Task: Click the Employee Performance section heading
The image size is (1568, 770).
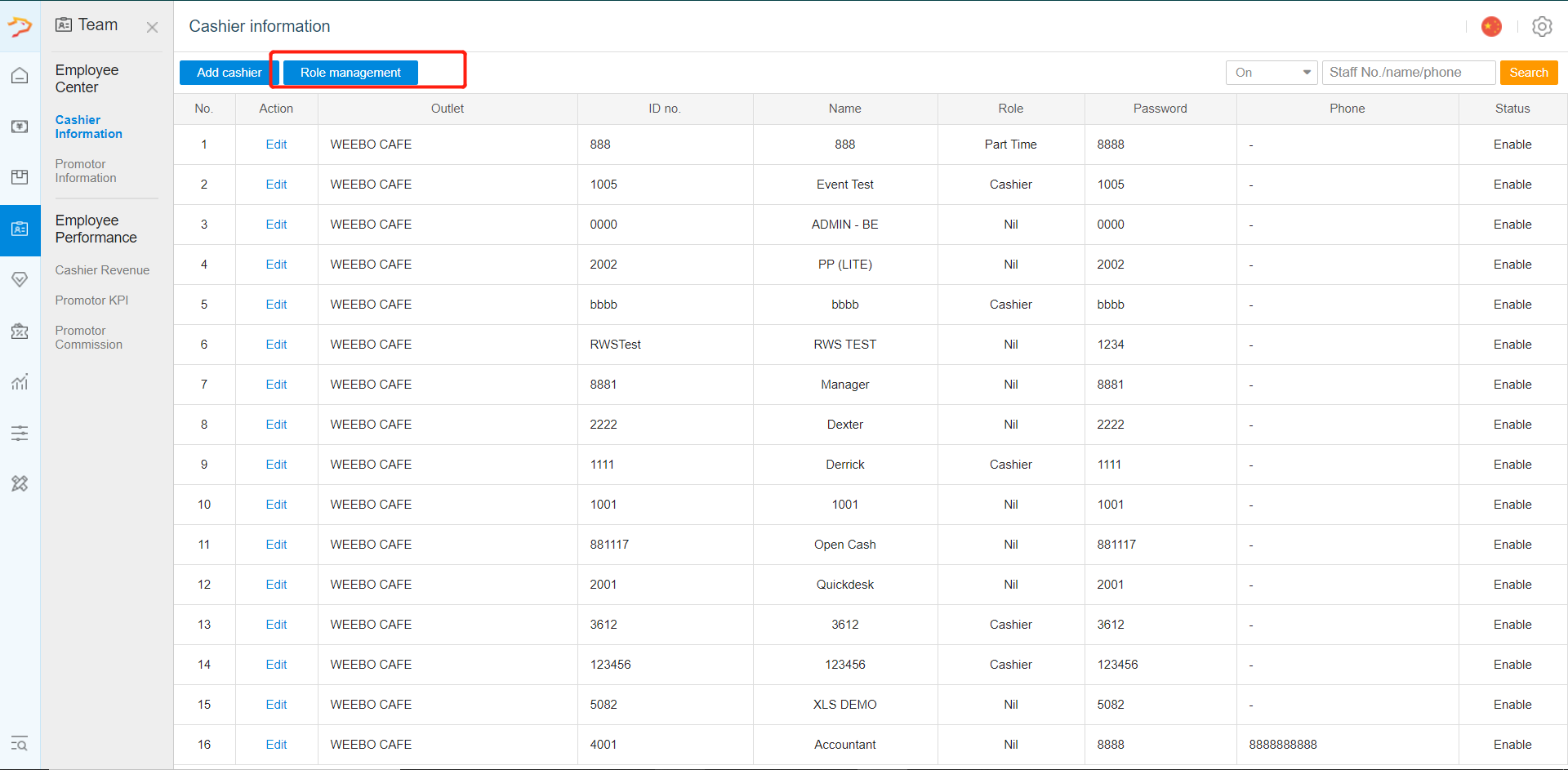Action: click(96, 229)
